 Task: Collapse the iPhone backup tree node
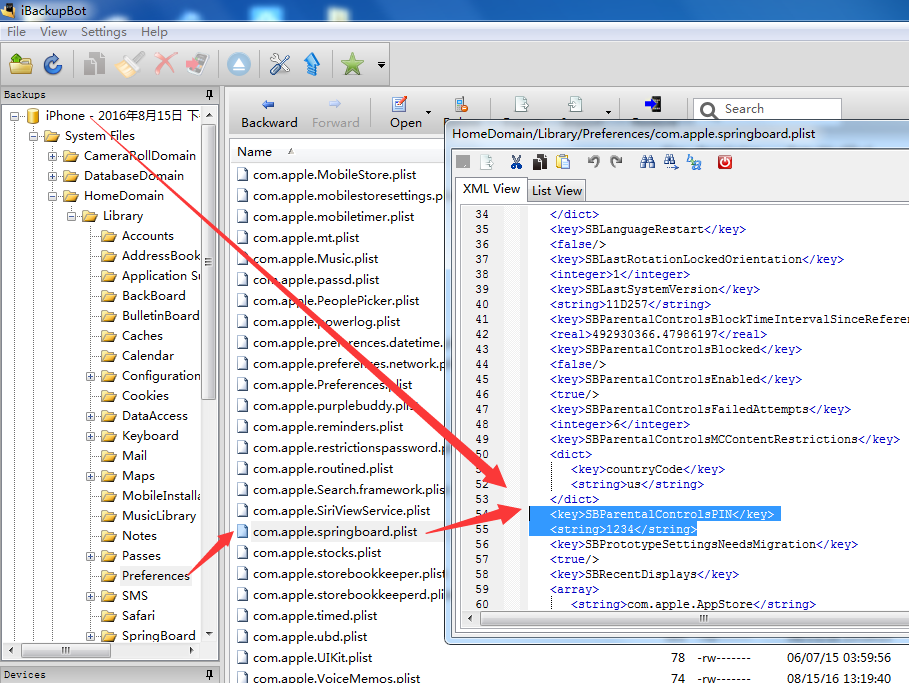coord(16,116)
